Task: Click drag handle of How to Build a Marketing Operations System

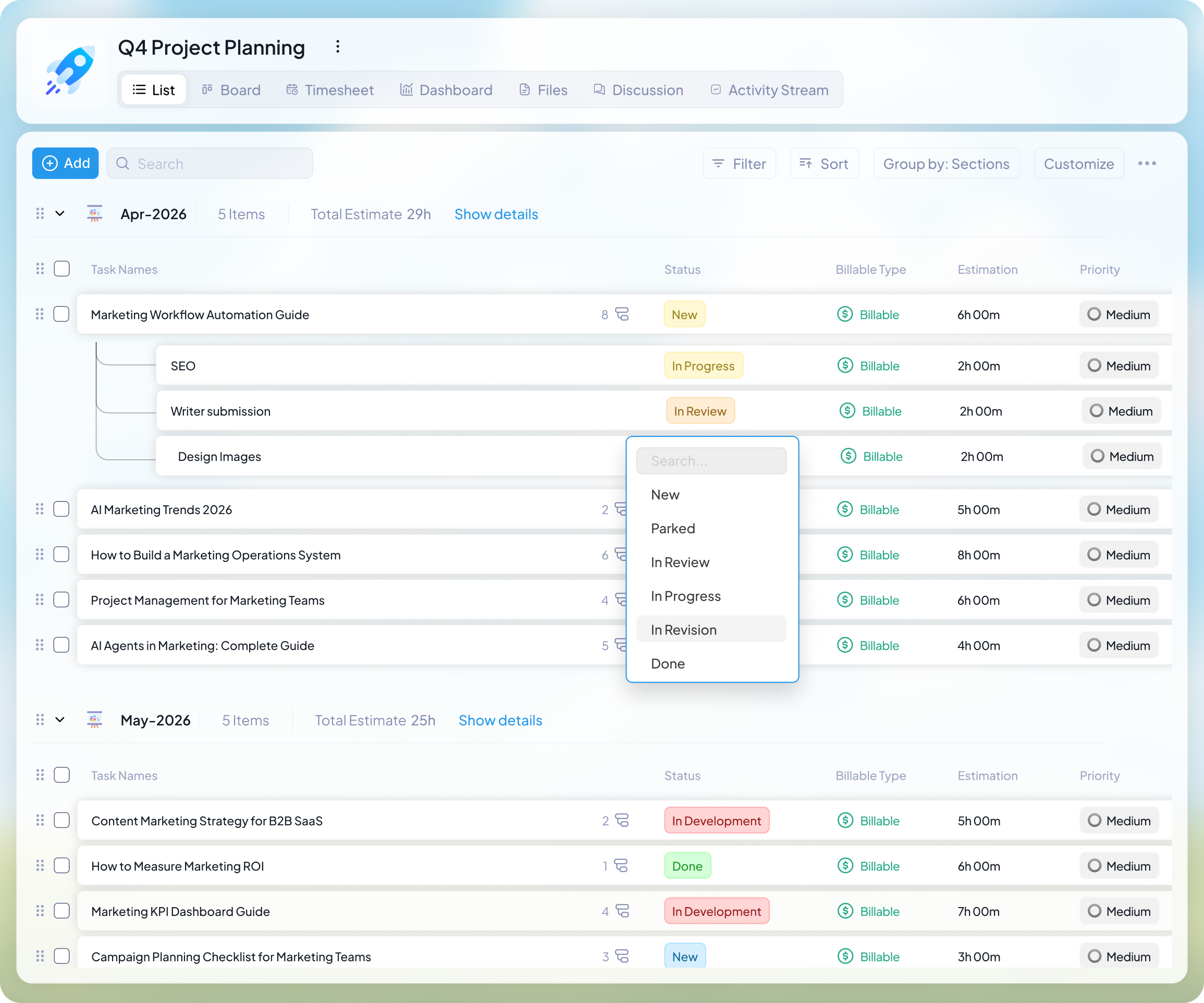Action: coord(40,555)
